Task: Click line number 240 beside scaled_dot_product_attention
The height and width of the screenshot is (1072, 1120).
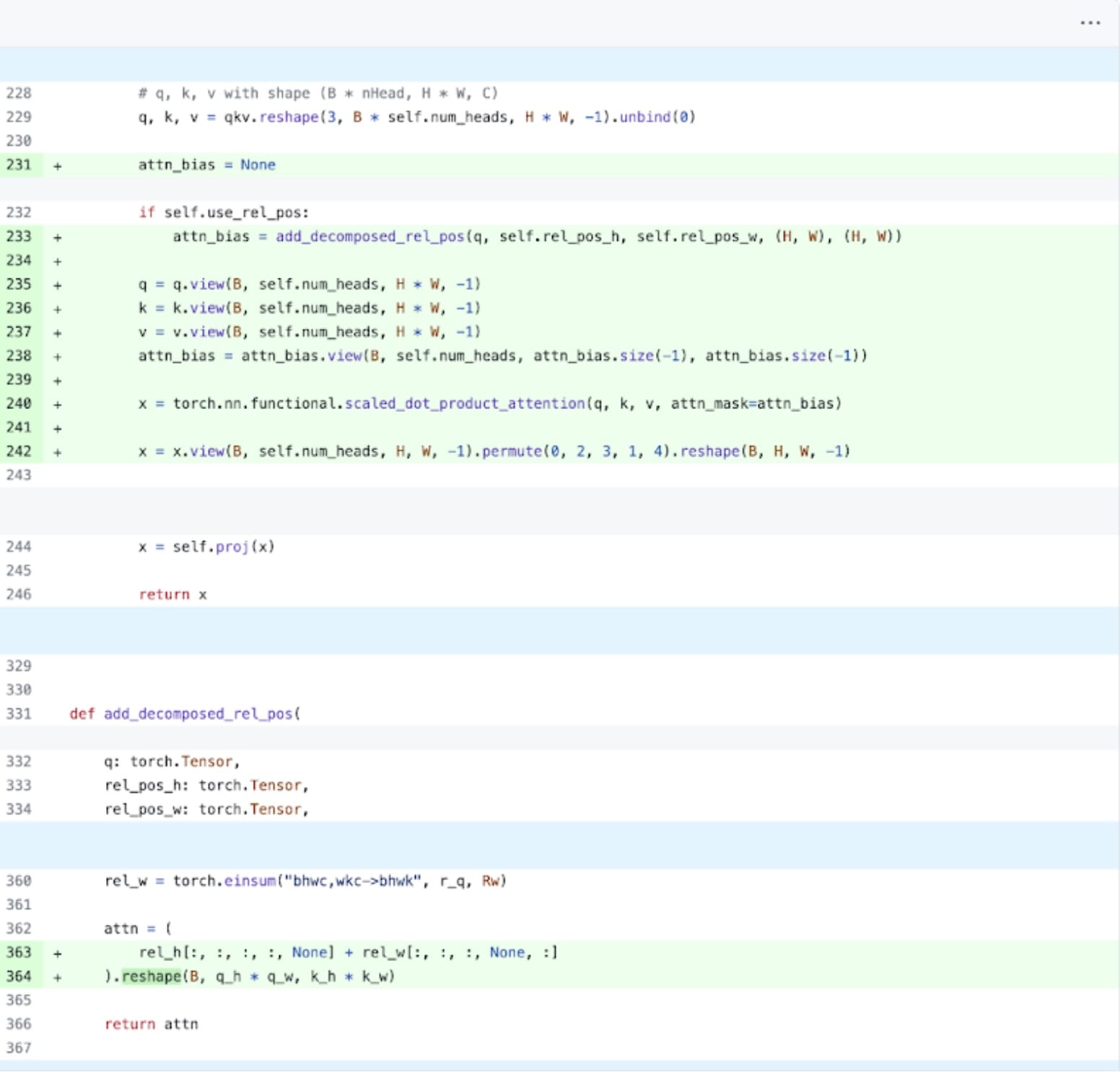Action: (x=18, y=404)
